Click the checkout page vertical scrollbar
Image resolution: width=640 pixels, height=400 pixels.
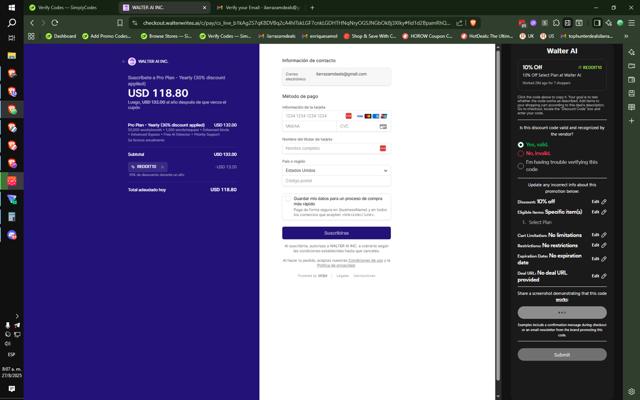[498, 216]
